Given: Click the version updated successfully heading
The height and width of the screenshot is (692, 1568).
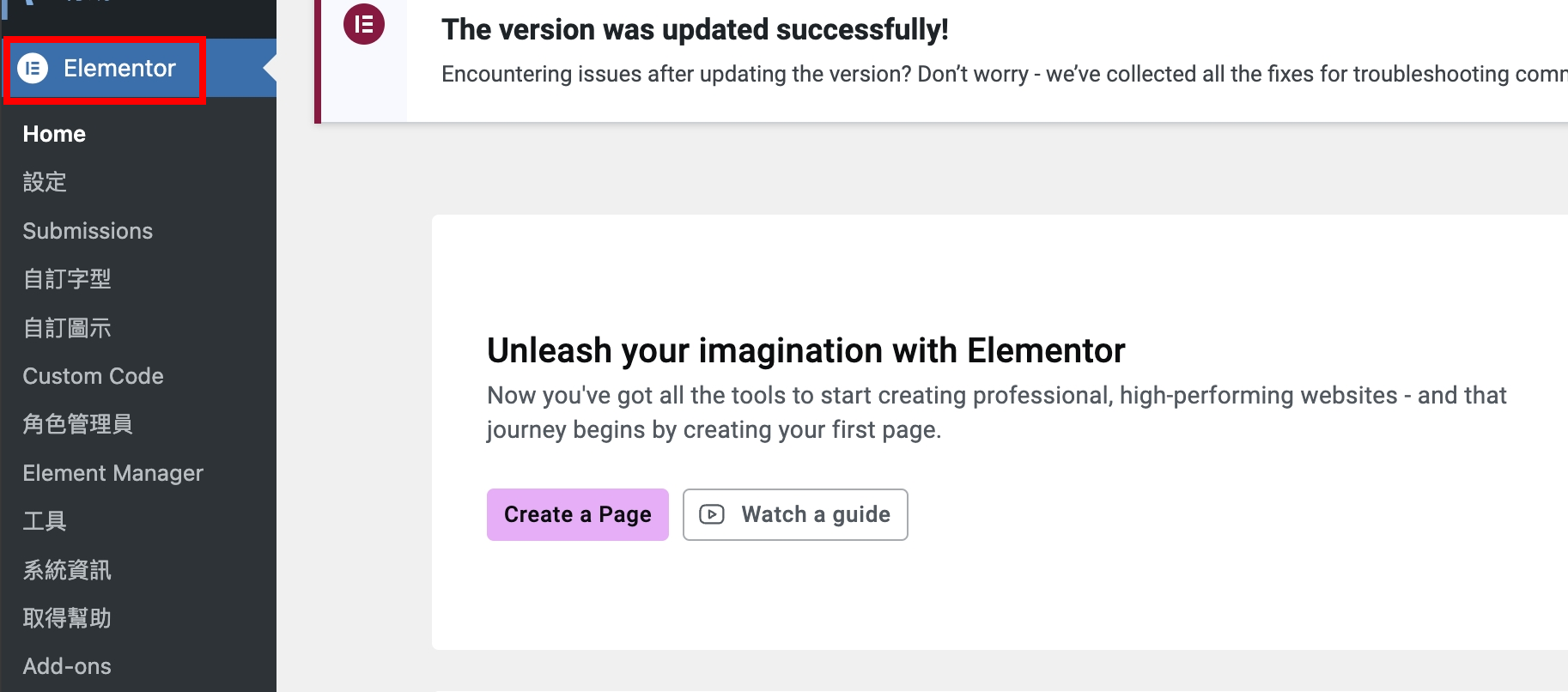Looking at the screenshot, I should (695, 30).
